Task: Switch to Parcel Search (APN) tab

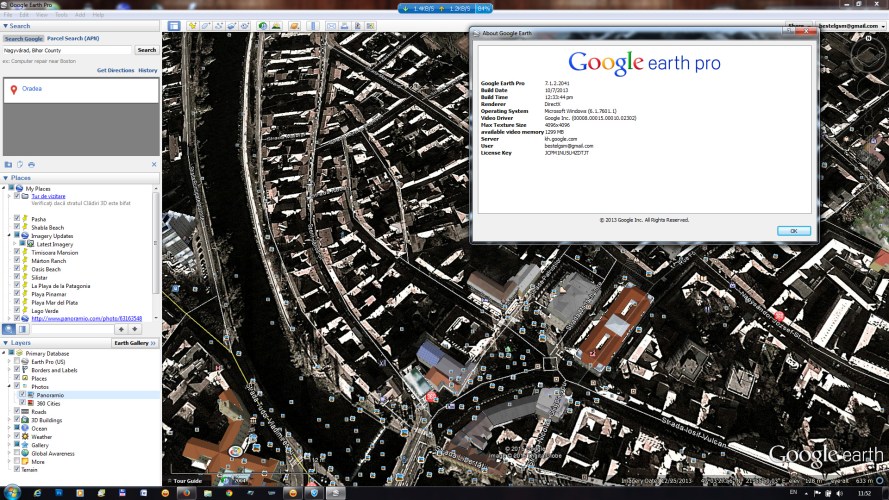Action: 73,38
